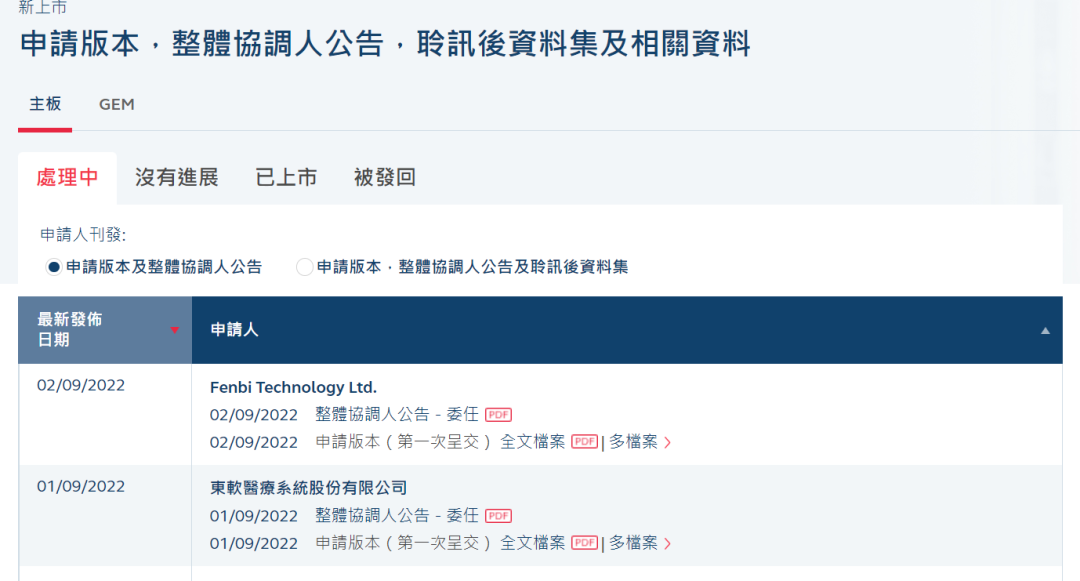Viewport: 1080px width, 581px height.
Task: Open 東軟醫療 全文檔案 PDF icon
Action: pyautogui.click(x=584, y=543)
